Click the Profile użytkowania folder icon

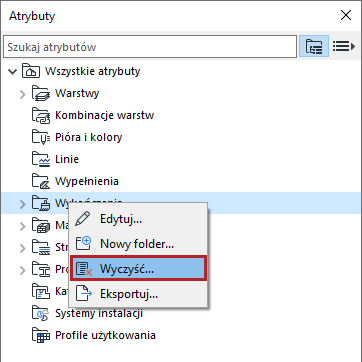click(41, 335)
